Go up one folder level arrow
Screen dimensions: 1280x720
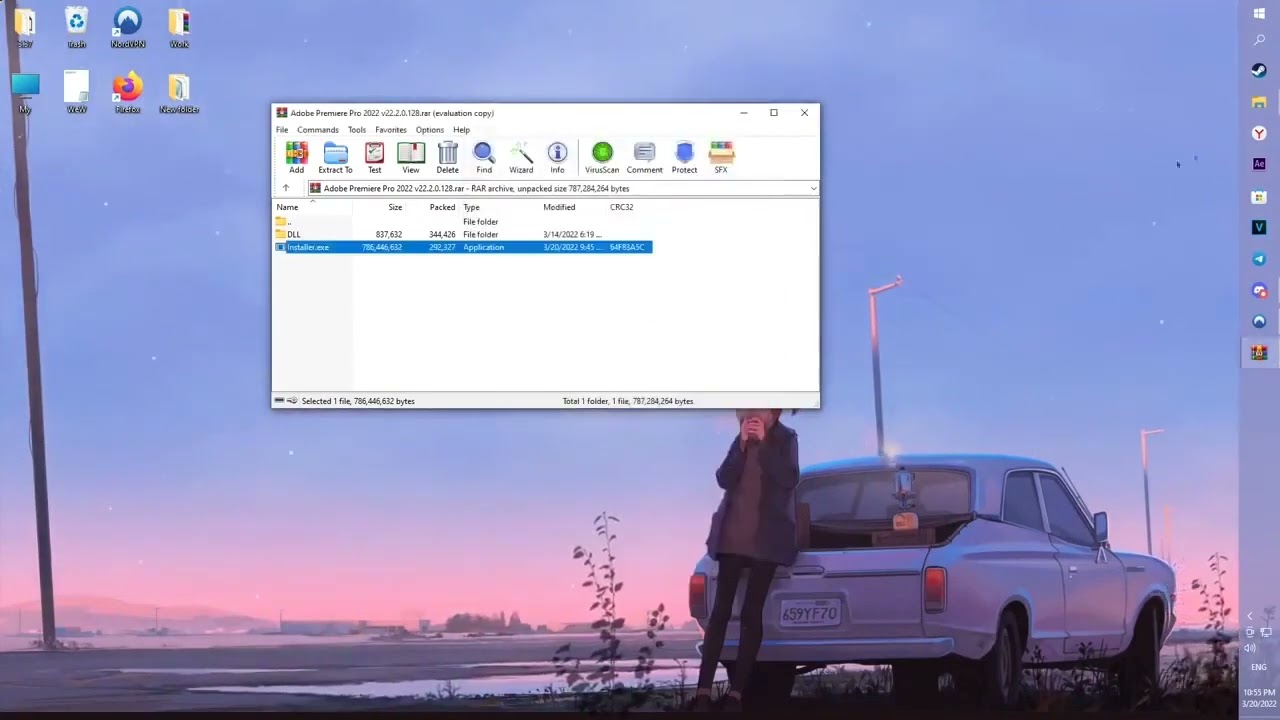(285, 188)
